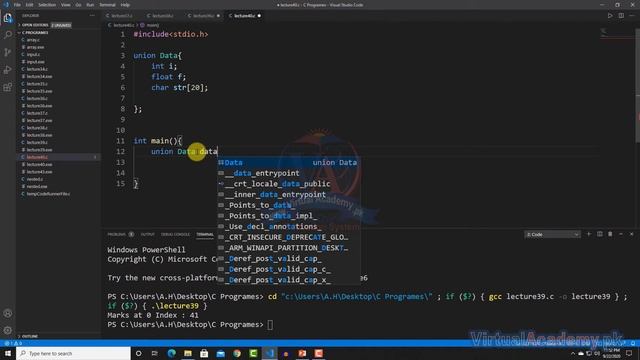Launch Microsoft Edge from the taskbar
Viewport: 640px width, 360px height.
tap(171, 353)
